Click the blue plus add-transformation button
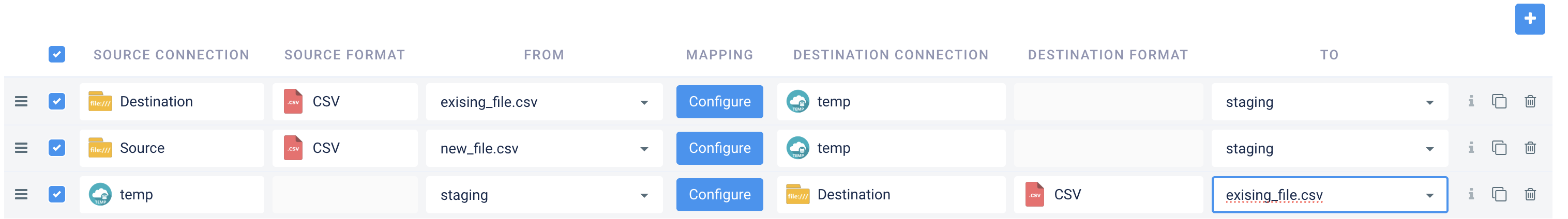 1529,19
